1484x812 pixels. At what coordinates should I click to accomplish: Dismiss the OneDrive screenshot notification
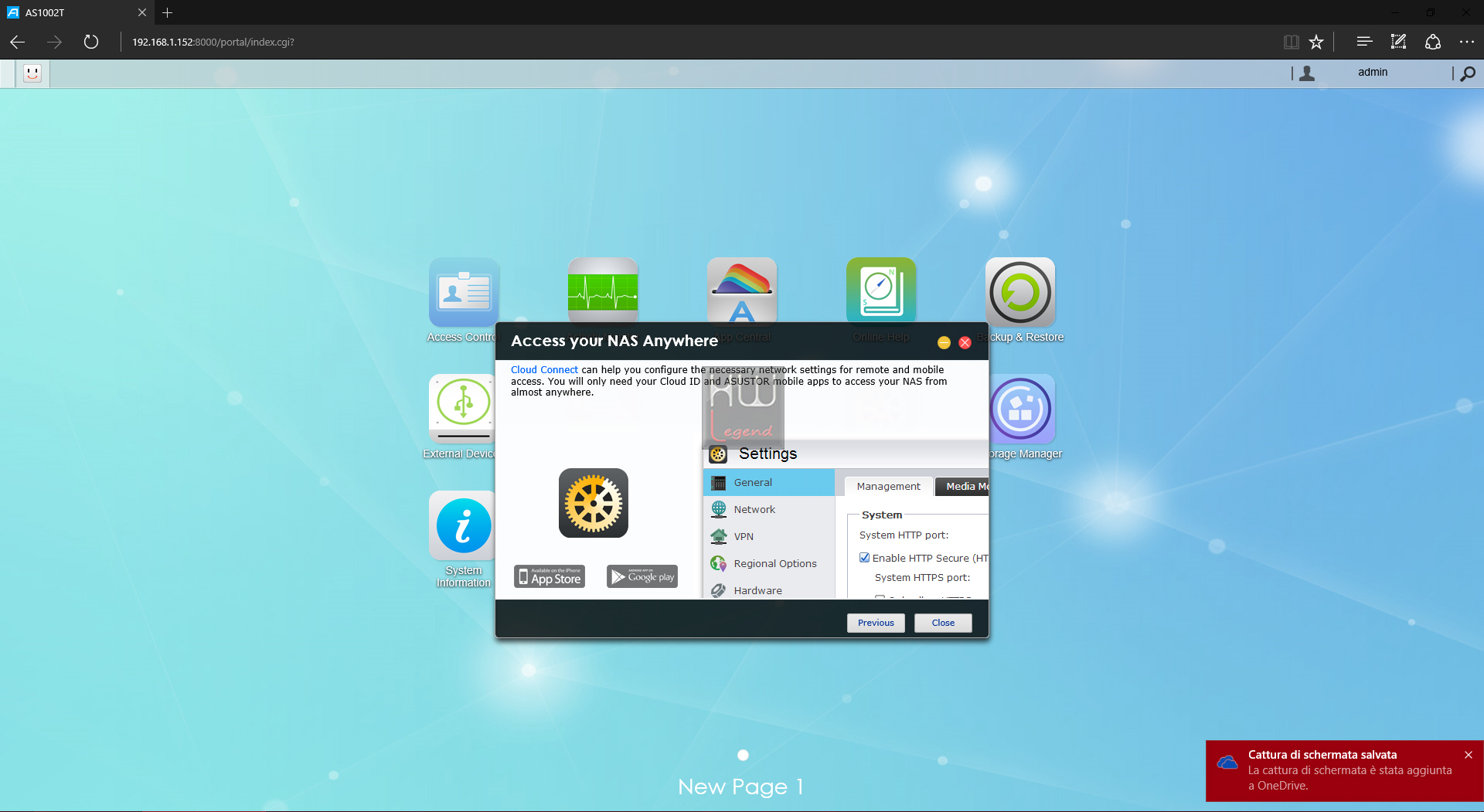1469,755
